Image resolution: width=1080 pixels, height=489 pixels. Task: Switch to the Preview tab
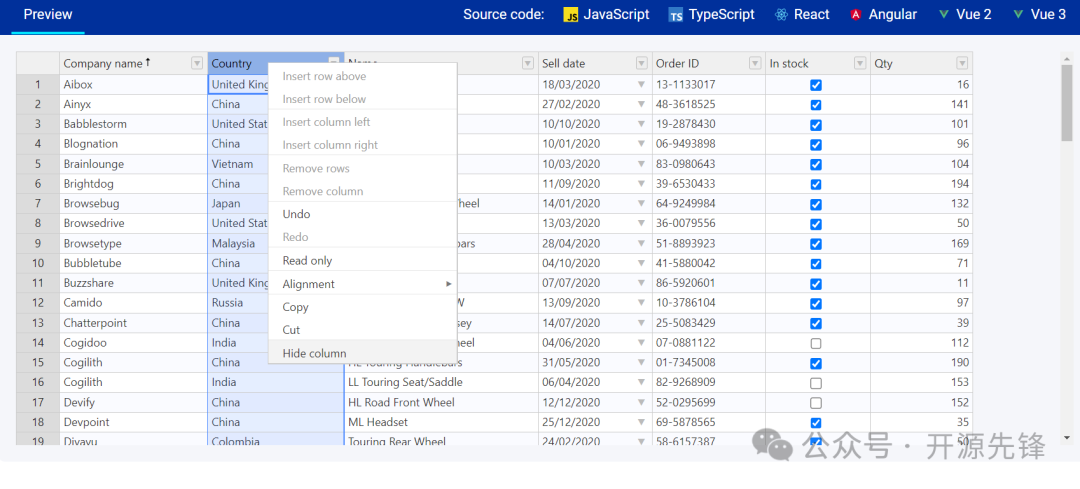tap(48, 15)
